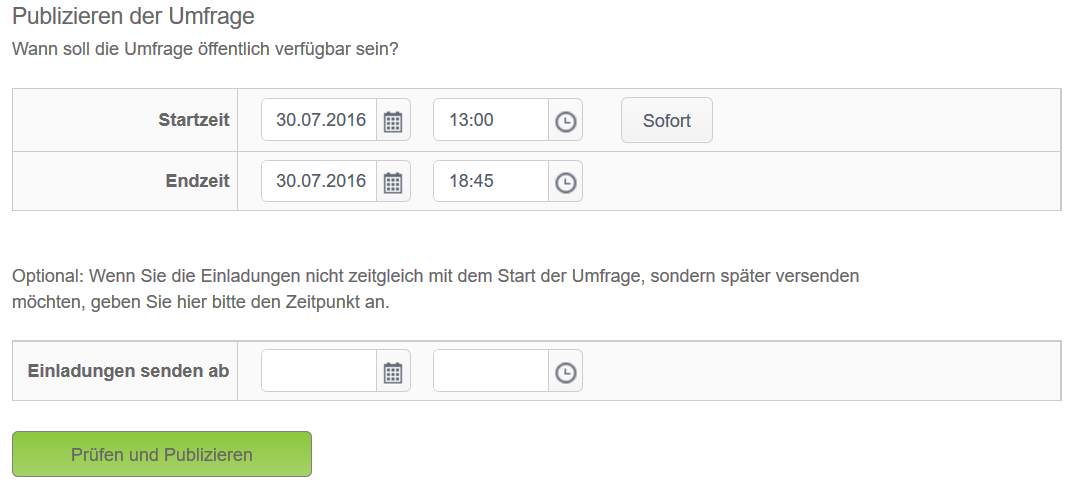Click the Optional invitation hint paragraph
This screenshot has width=1073, height=486.
pyautogui.click(x=435, y=289)
